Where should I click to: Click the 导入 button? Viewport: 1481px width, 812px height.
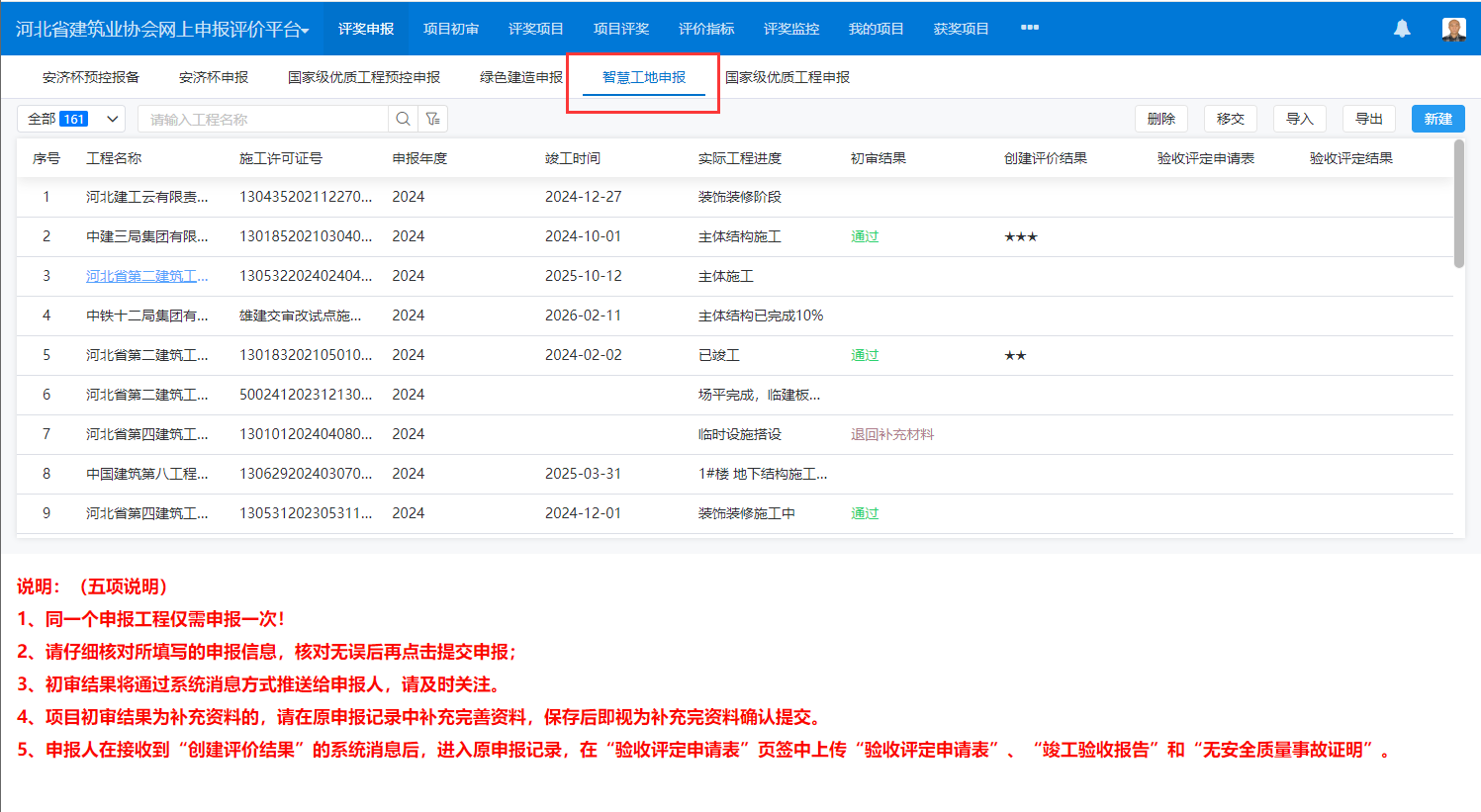tap(1299, 119)
